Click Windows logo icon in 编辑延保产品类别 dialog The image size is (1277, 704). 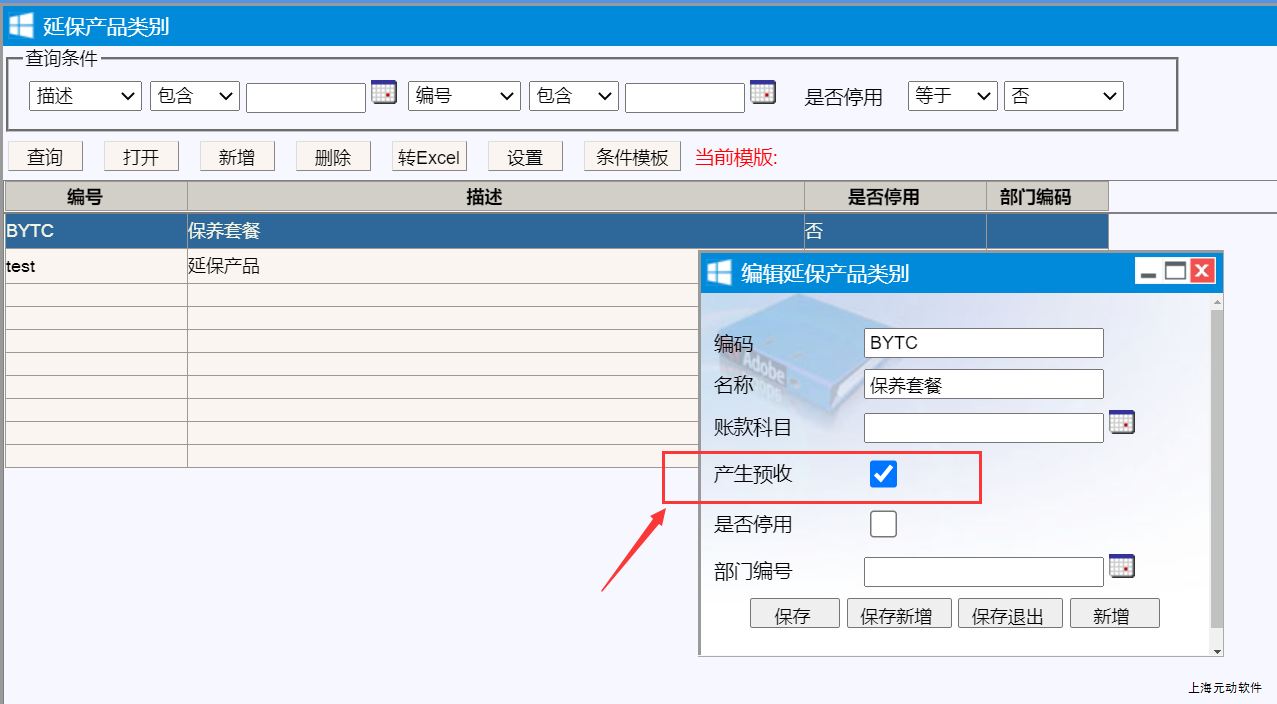point(720,272)
